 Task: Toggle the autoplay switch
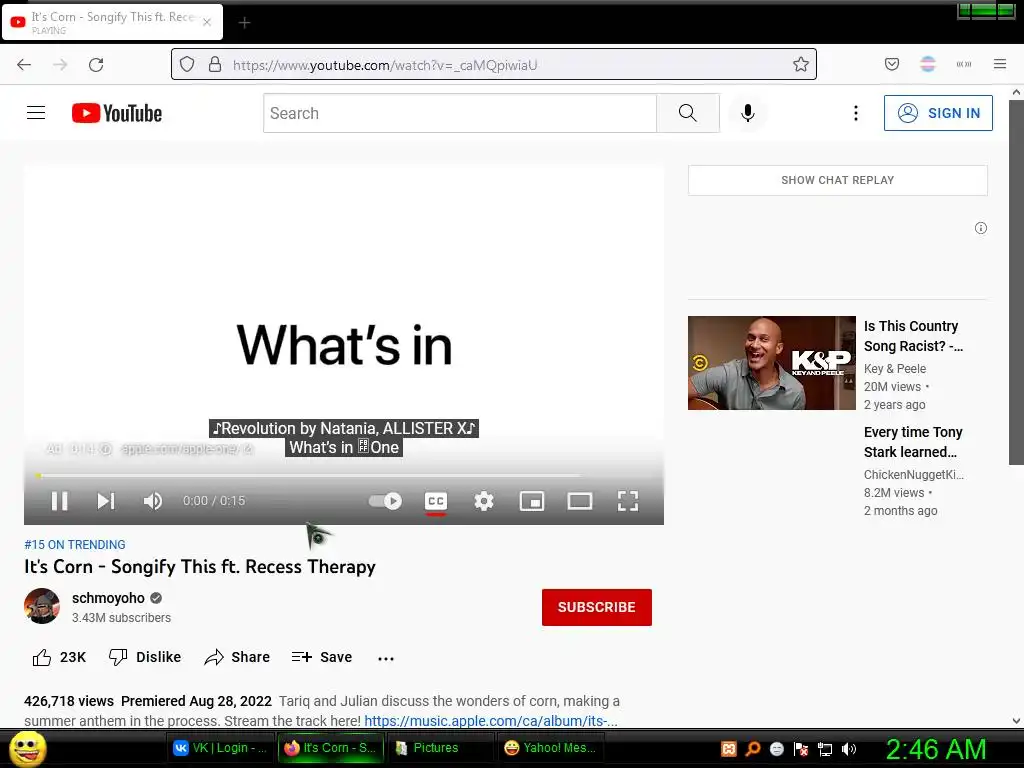click(x=385, y=501)
